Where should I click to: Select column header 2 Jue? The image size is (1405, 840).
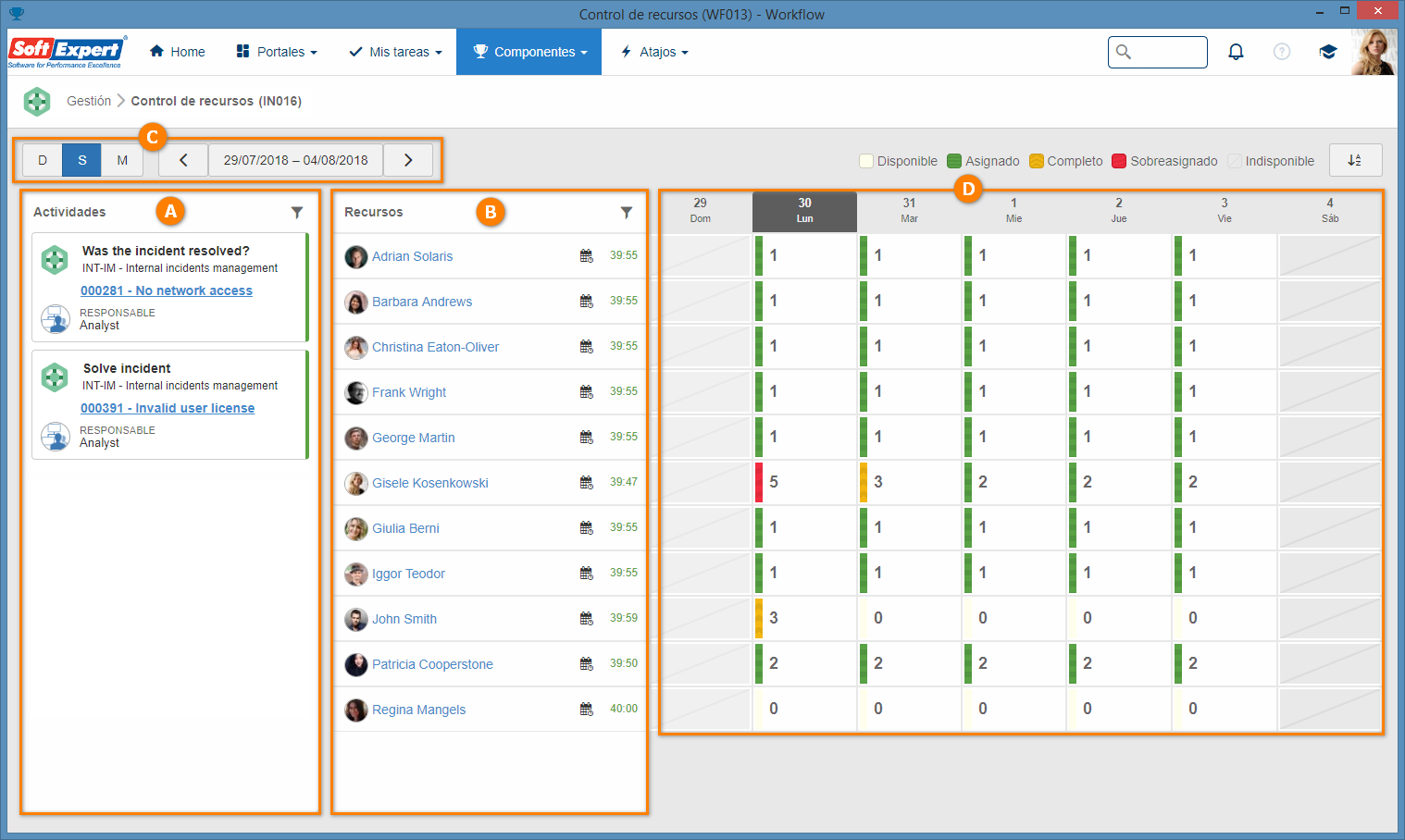point(1119,211)
